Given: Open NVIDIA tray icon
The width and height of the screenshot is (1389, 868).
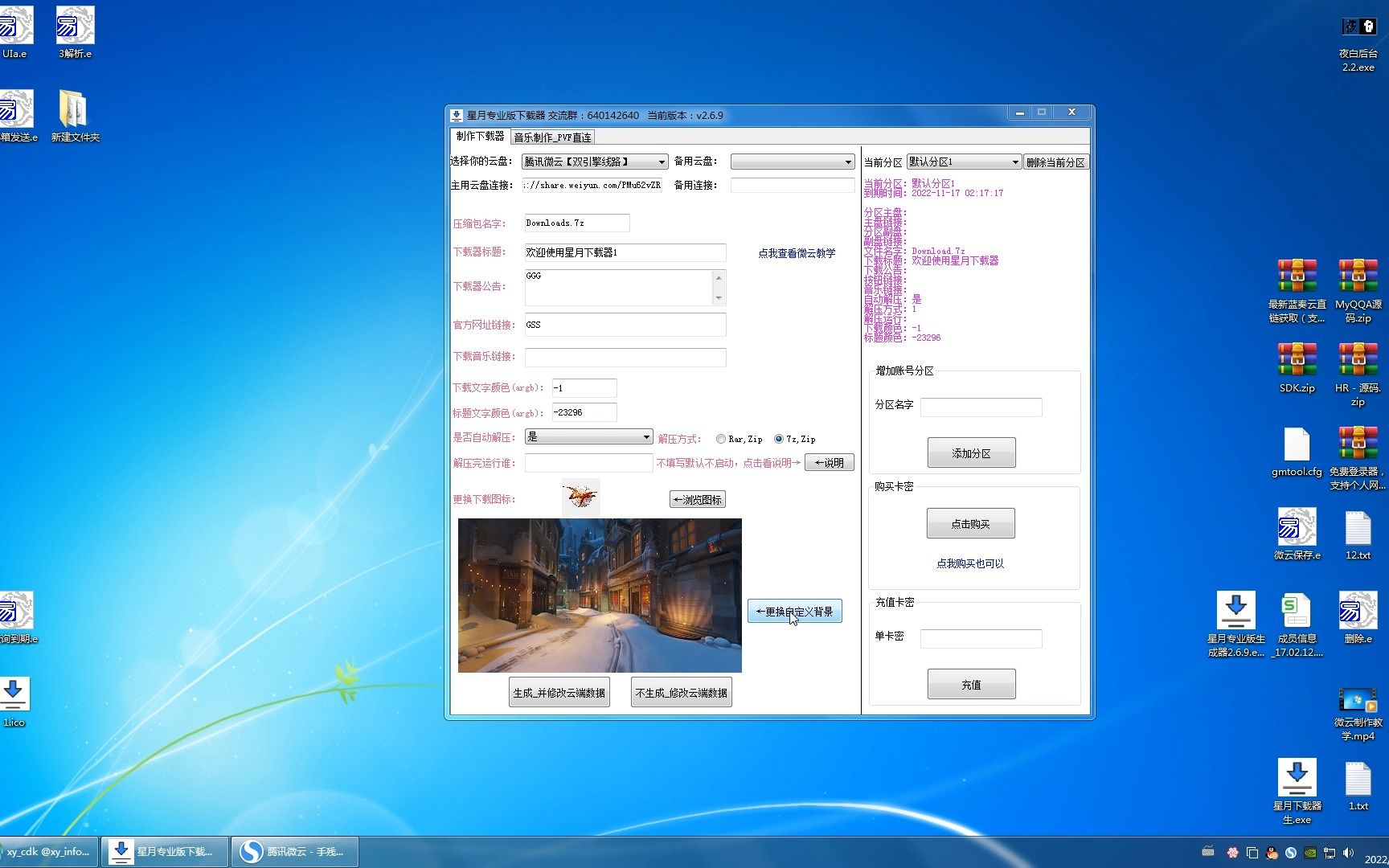Looking at the screenshot, I should [1310, 853].
